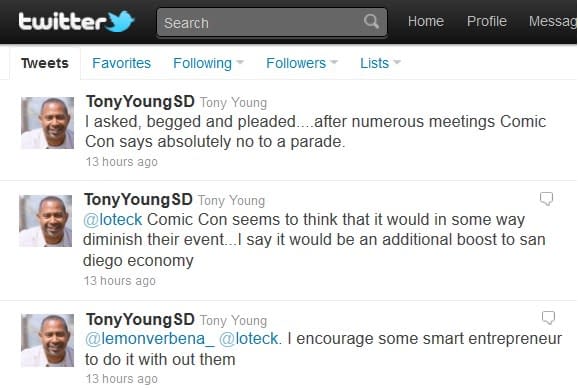Image resolution: width=578 pixels, height=388 pixels.
Task: Open the avatar on the san diego economy tweet
Action: (45, 221)
